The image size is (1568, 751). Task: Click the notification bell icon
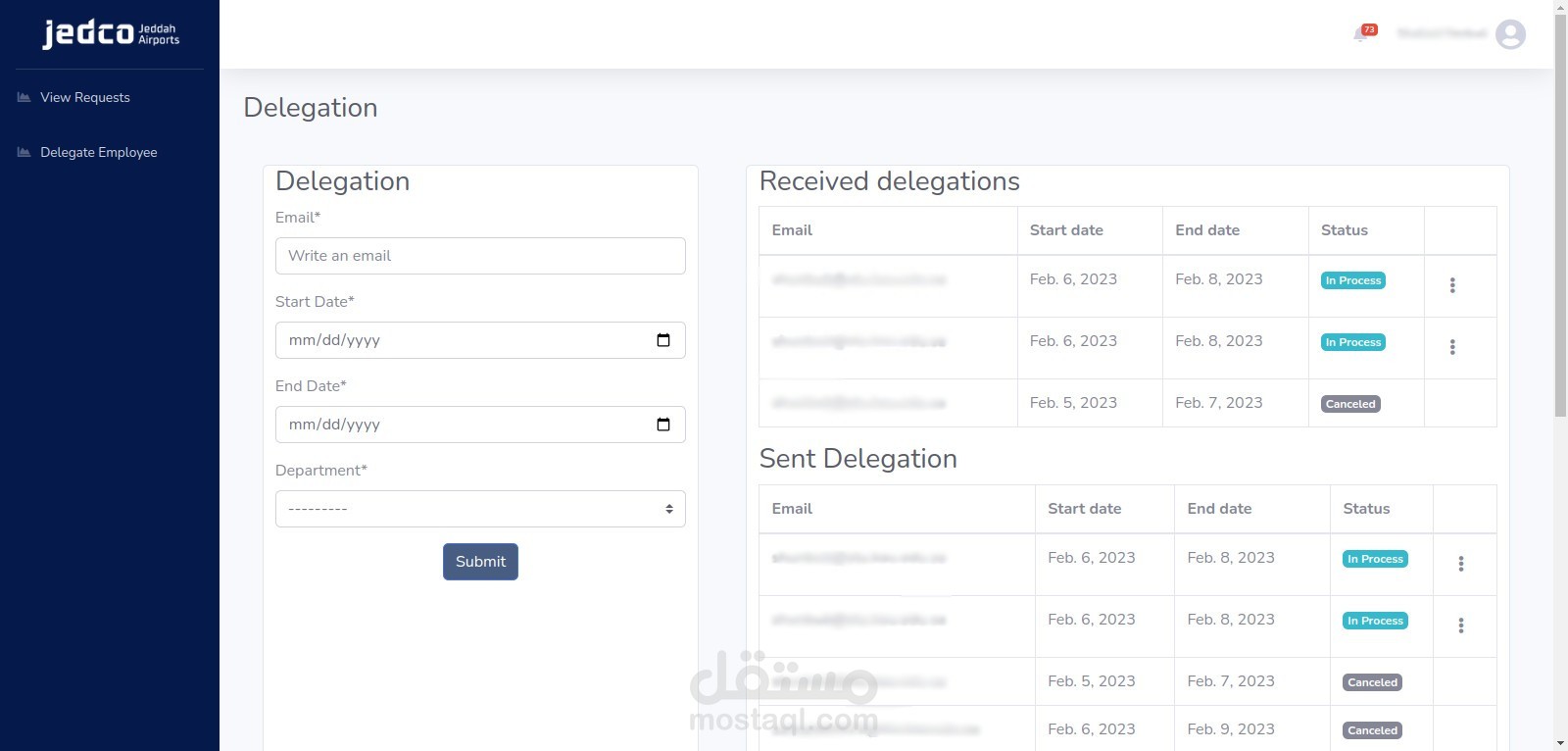(1361, 35)
